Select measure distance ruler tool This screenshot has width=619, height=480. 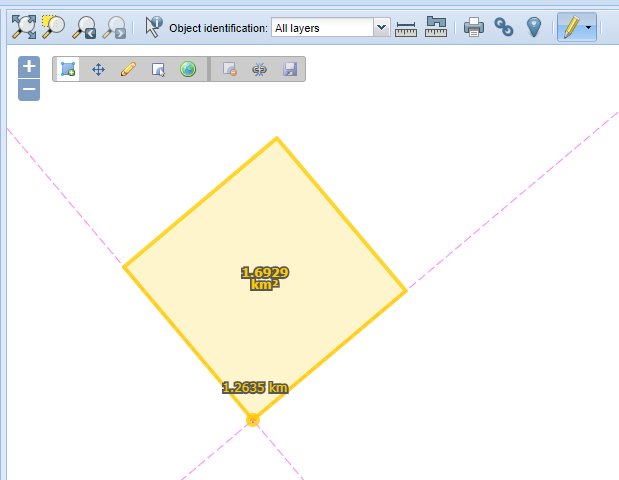point(406,28)
